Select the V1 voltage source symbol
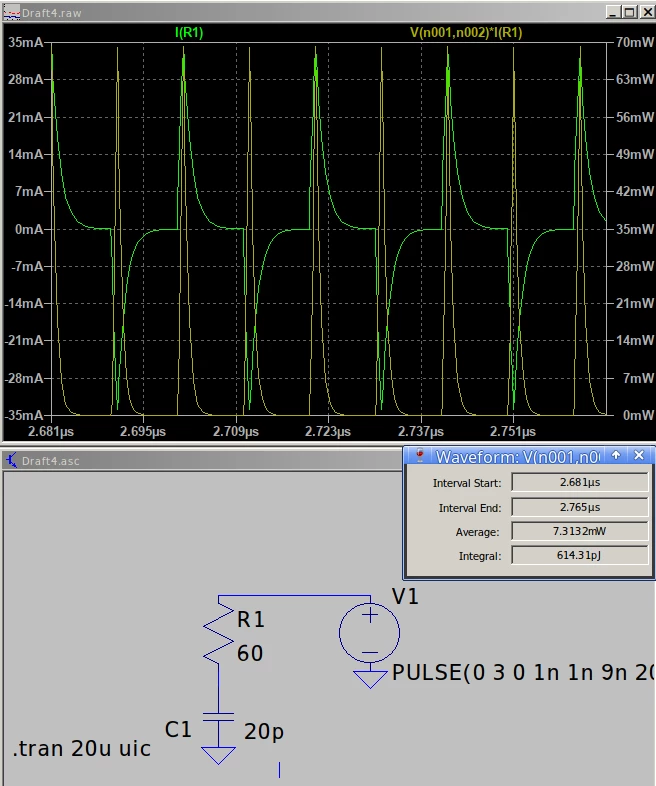 [370, 633]
